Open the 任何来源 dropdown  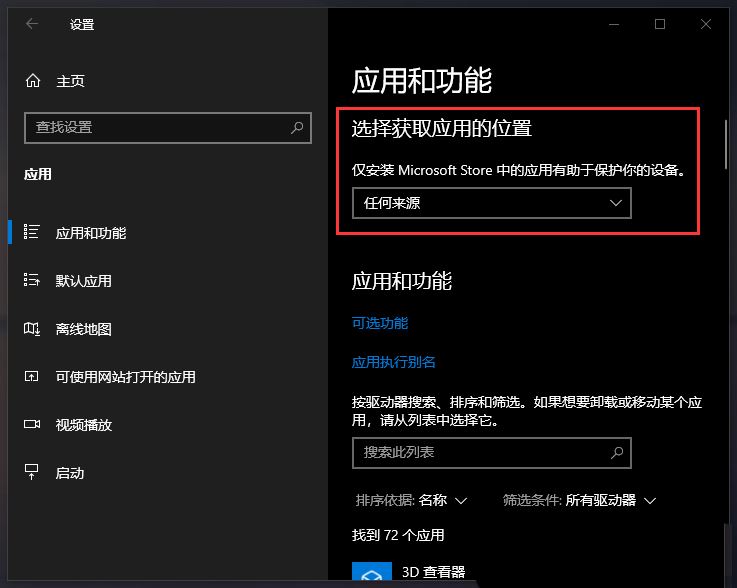(492, 203)
